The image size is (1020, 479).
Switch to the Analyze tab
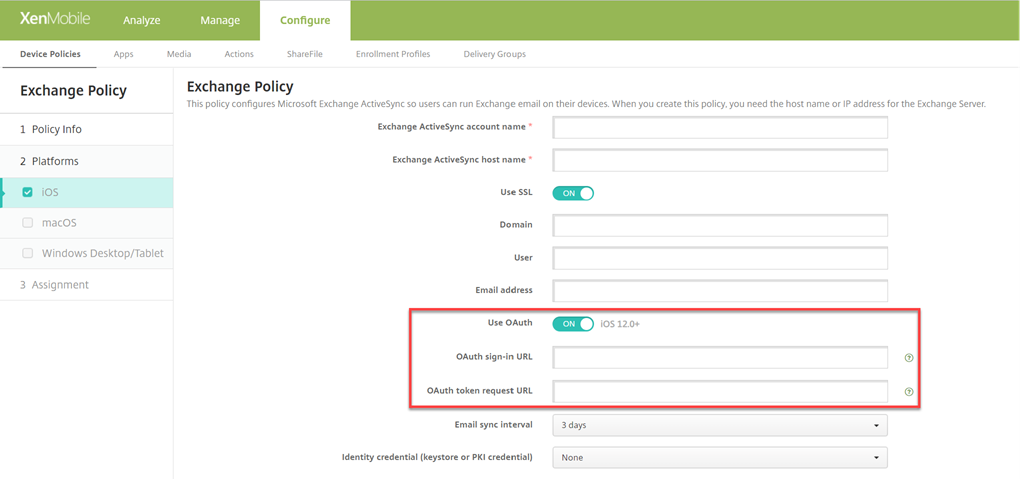pos(141,20)
